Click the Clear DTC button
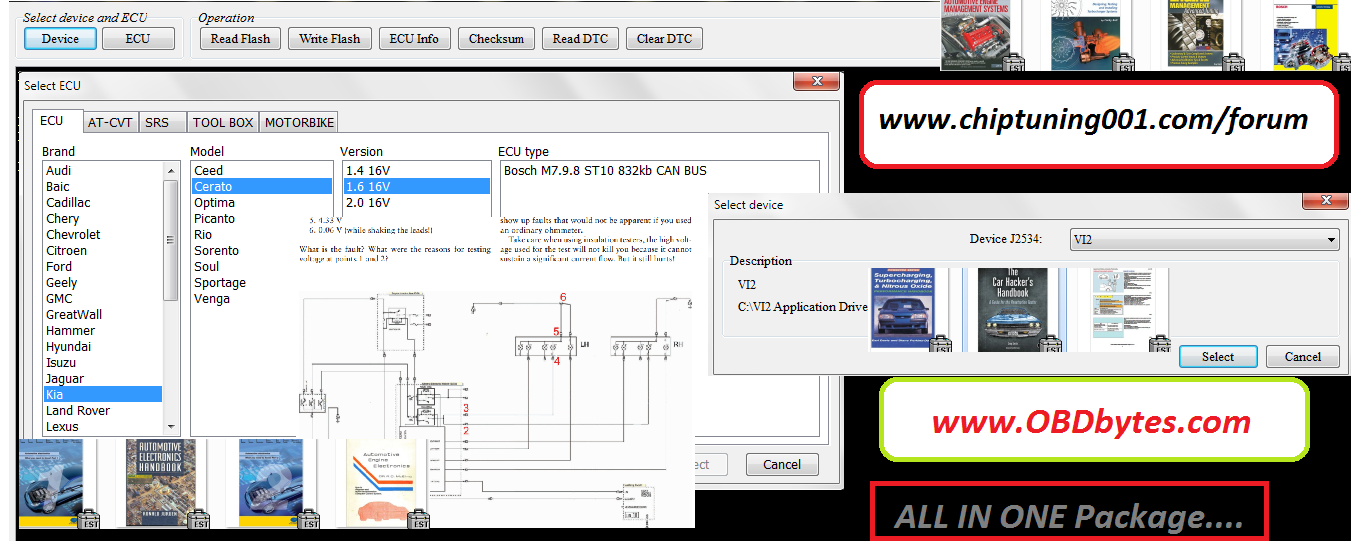This screenshot has width=1351, height=541. pos(664,39)
